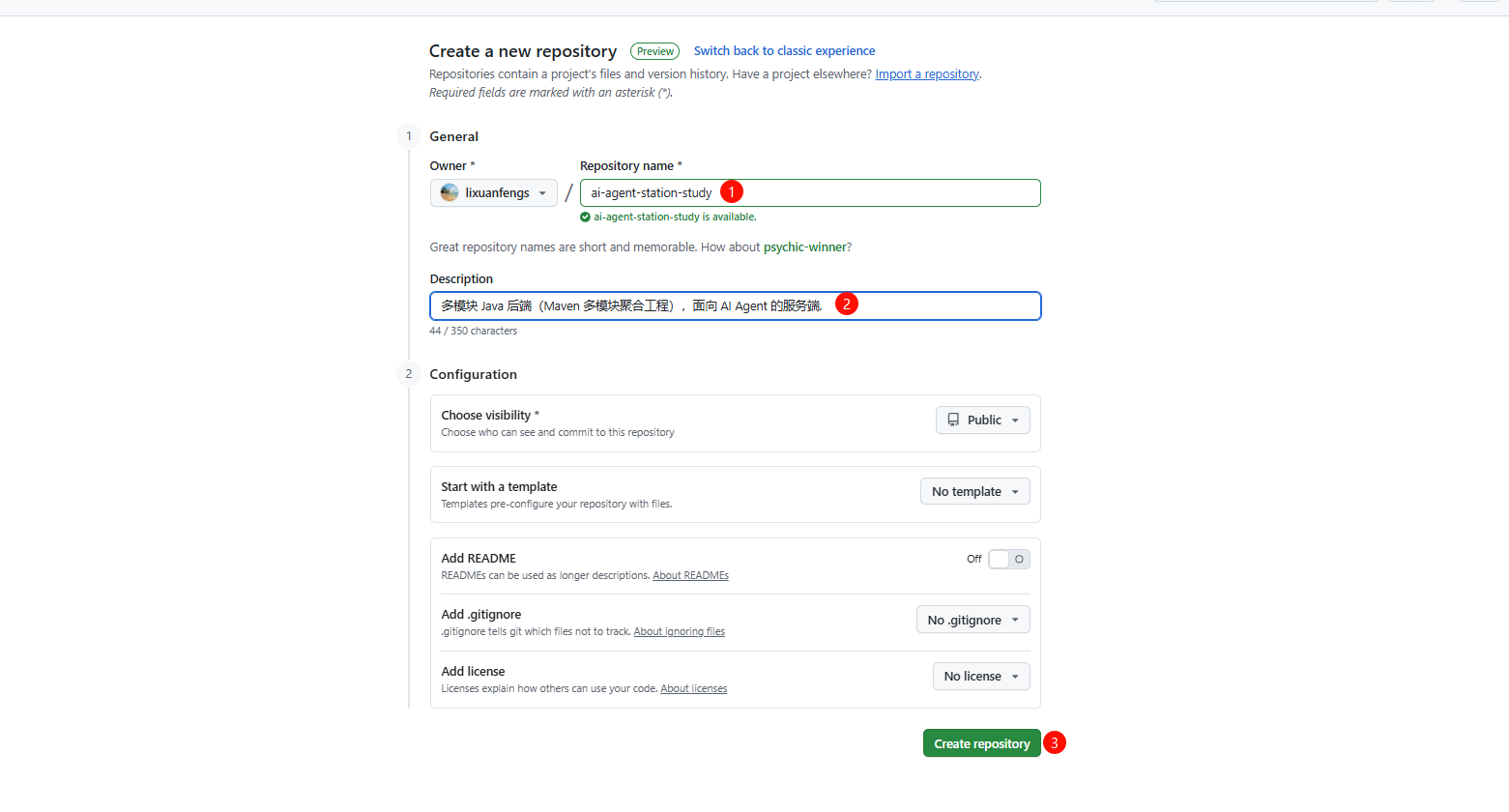Click the lixuanfengs owner avatar icon

pyautogui.click(x=450, y=192)
